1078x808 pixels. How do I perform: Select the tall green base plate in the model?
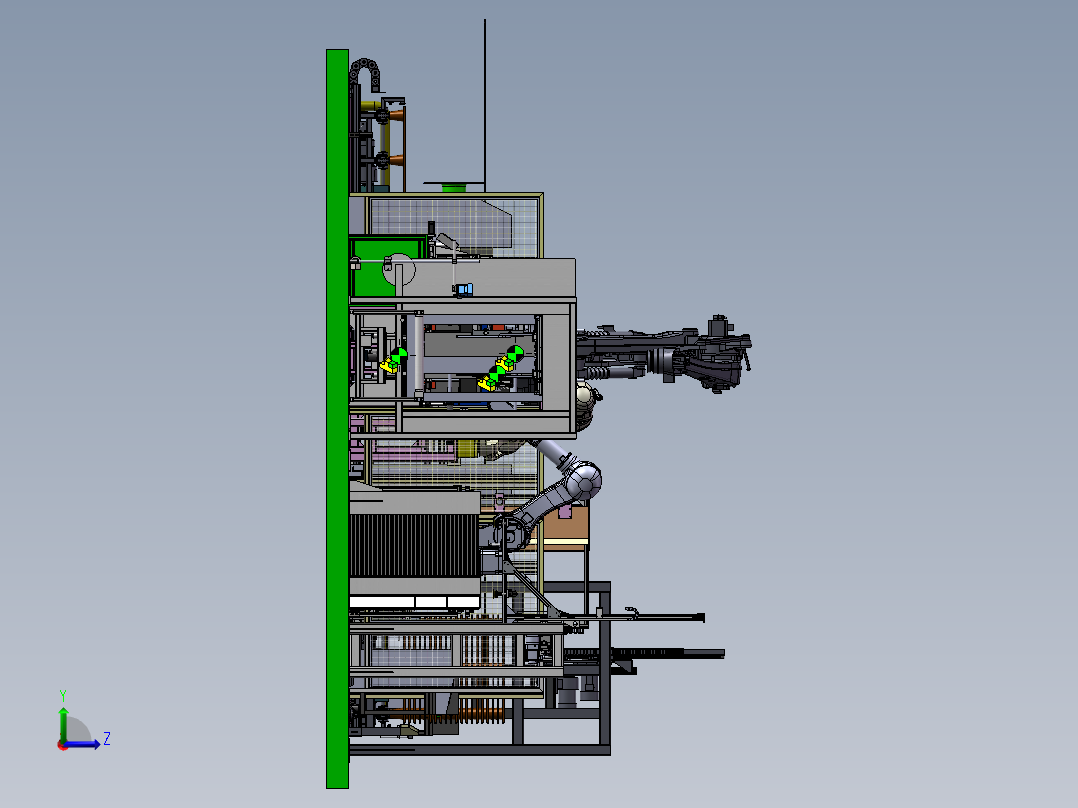coord(338,418)
